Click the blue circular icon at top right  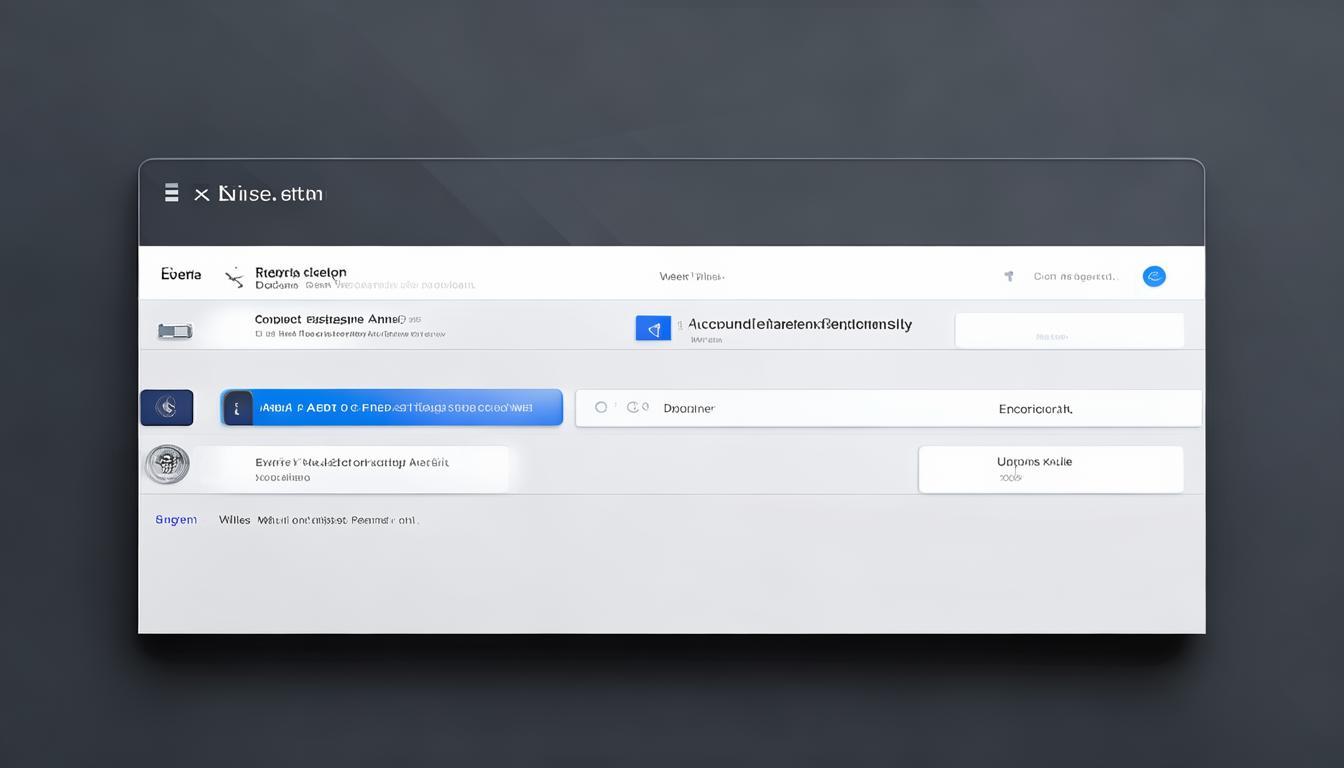pos(1154,276)
